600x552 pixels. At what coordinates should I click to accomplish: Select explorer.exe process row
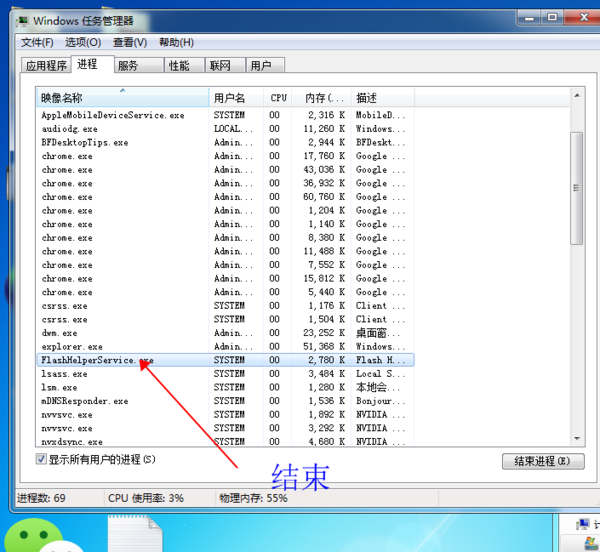(x=225, y=347)
